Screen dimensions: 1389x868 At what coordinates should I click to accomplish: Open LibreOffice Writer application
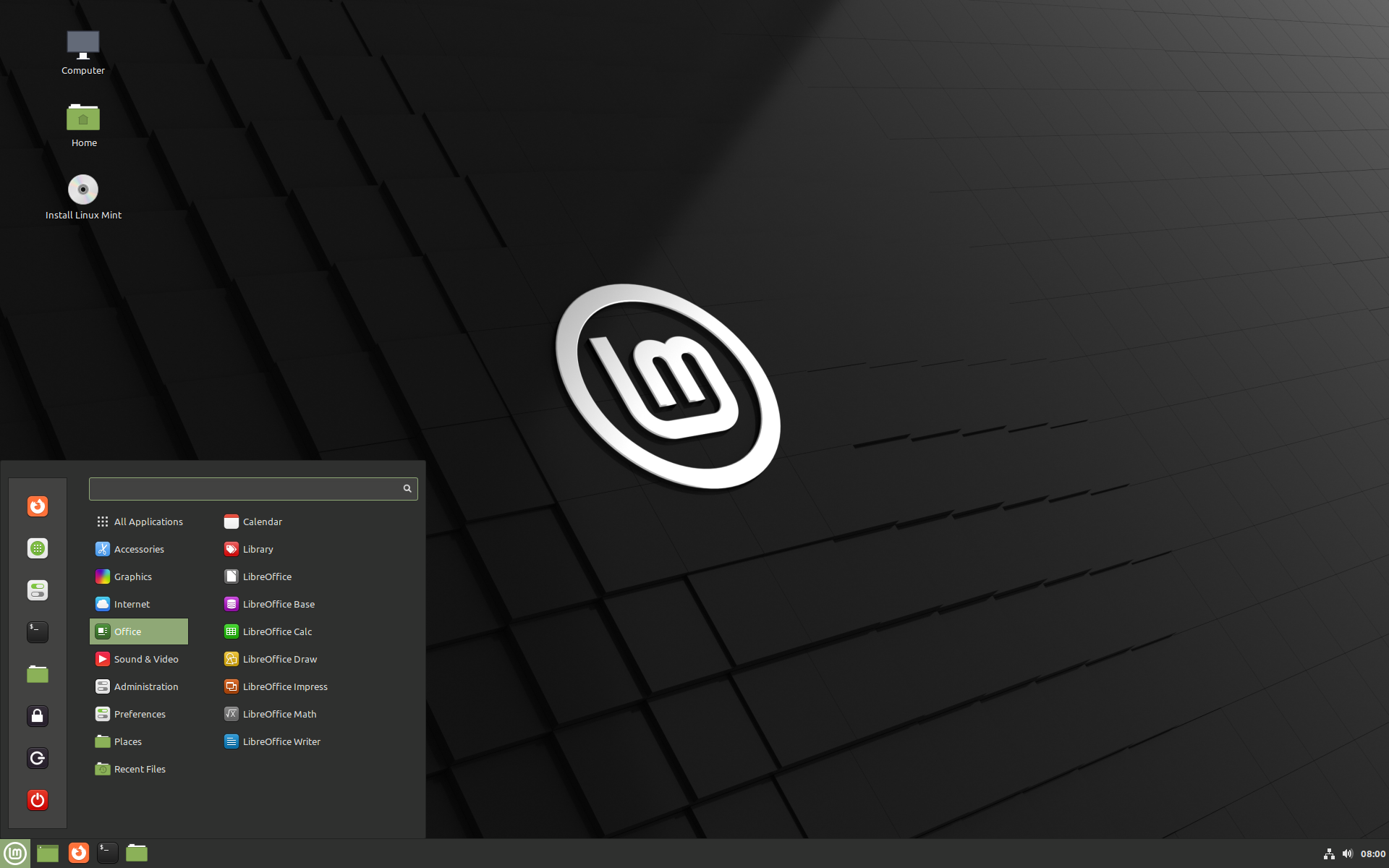tap(281, 741)
